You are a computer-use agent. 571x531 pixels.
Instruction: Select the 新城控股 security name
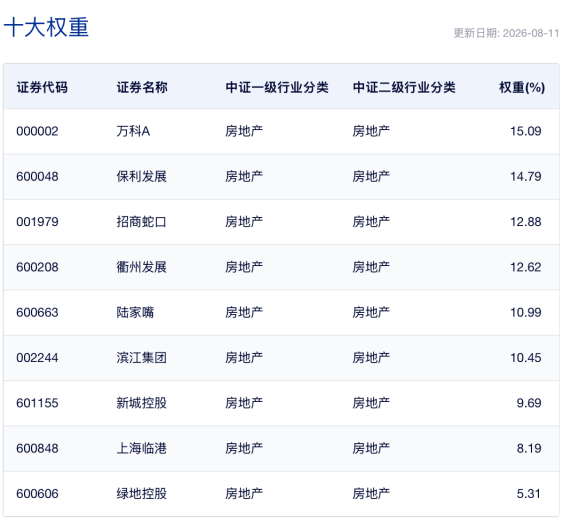141,403
